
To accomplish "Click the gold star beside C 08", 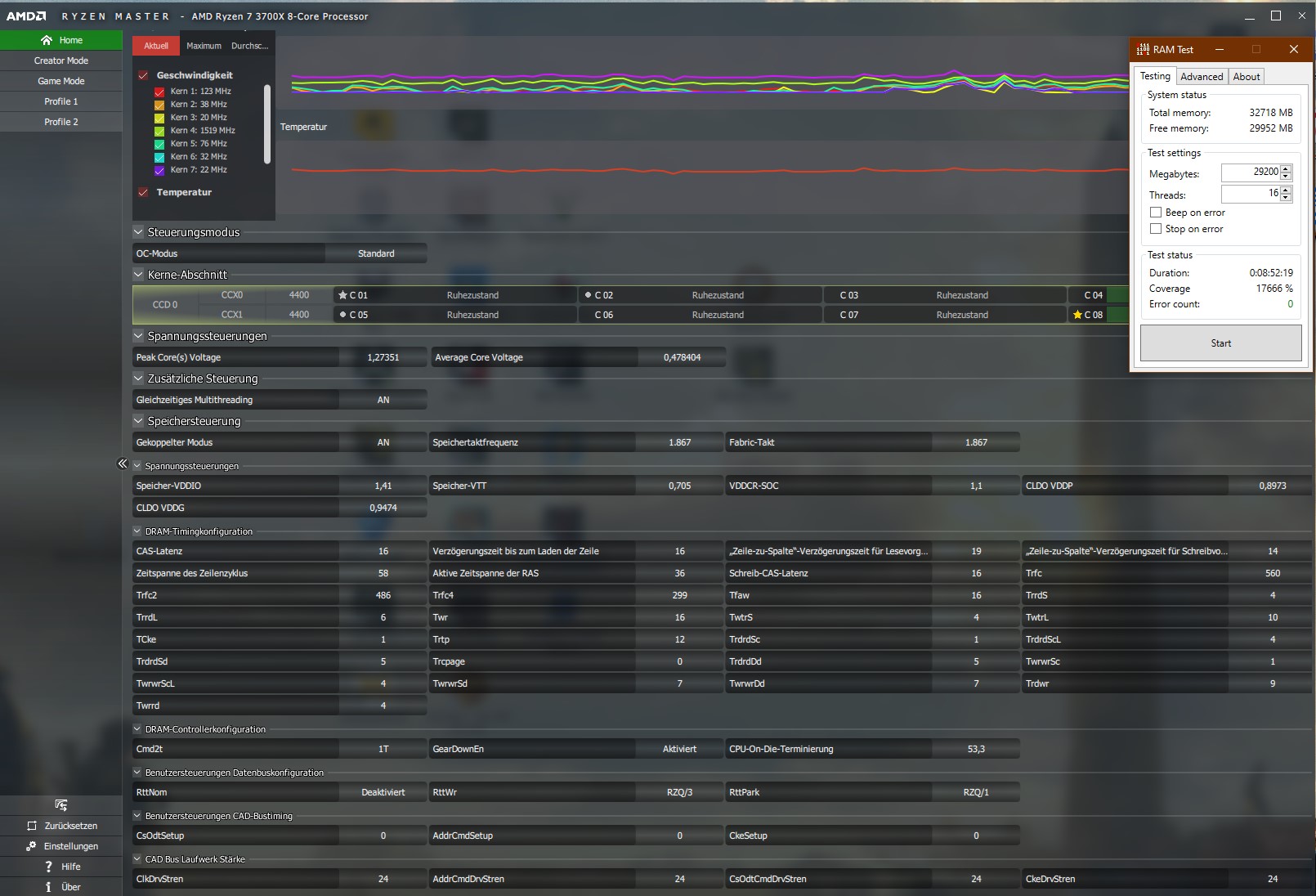I will [x=1077, y=315].
